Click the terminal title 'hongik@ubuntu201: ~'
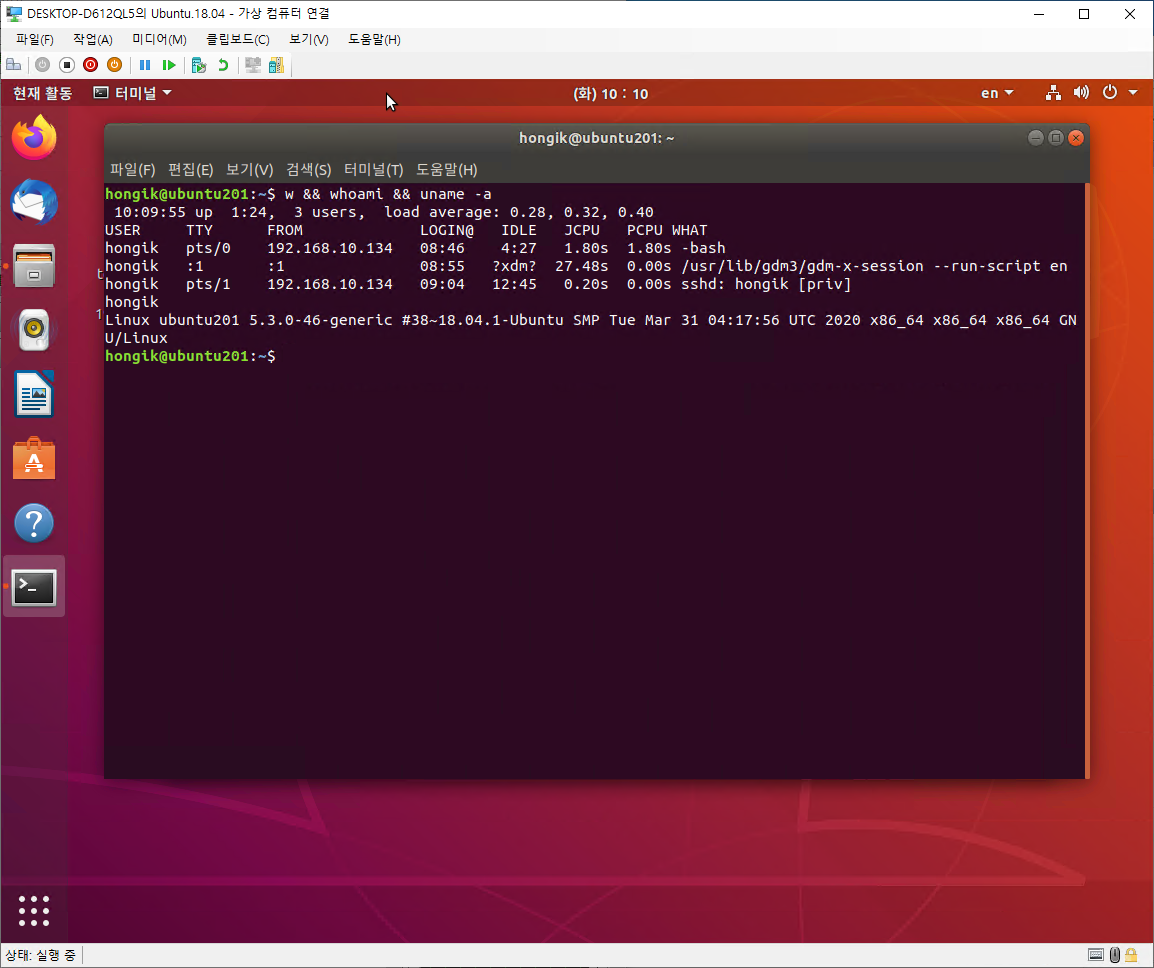 [596, 138]
